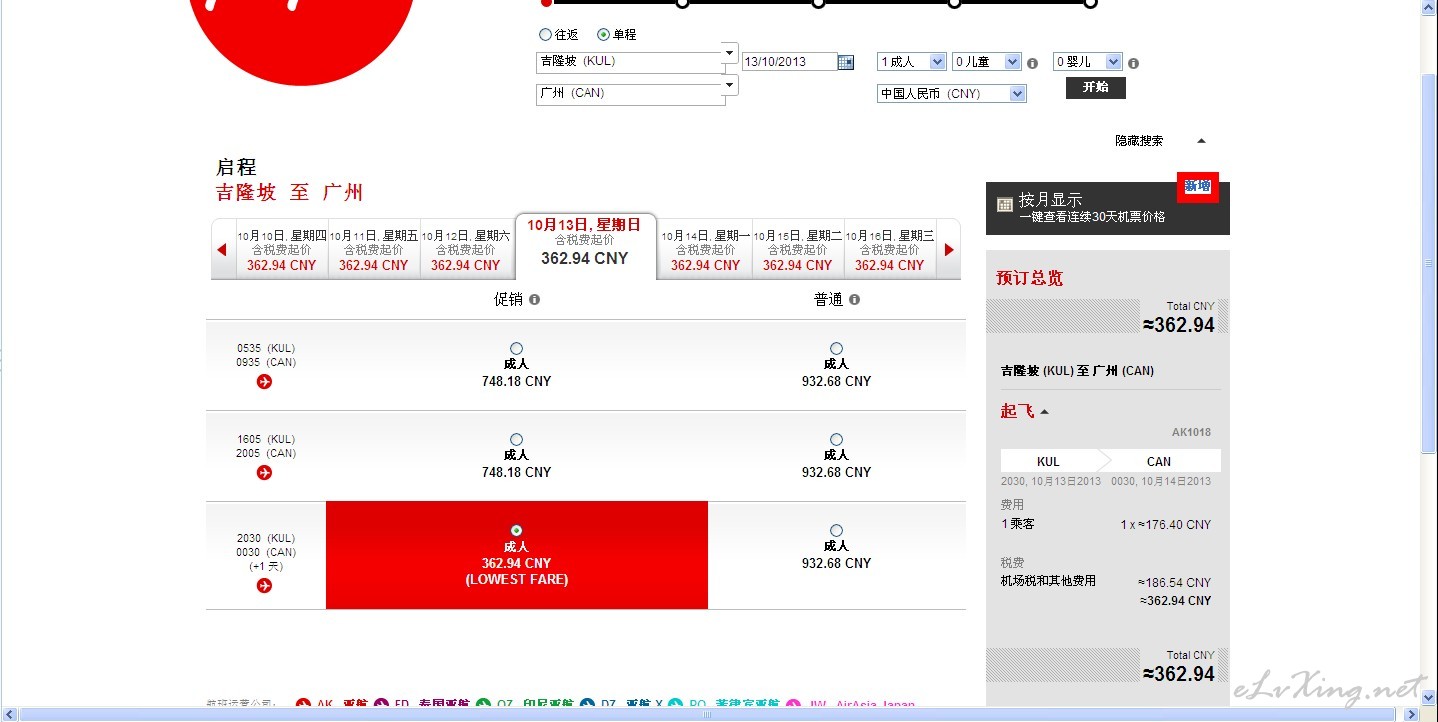Open the 中国人民币 currency dropdown
1438x722 pixels.
(951, 94)
